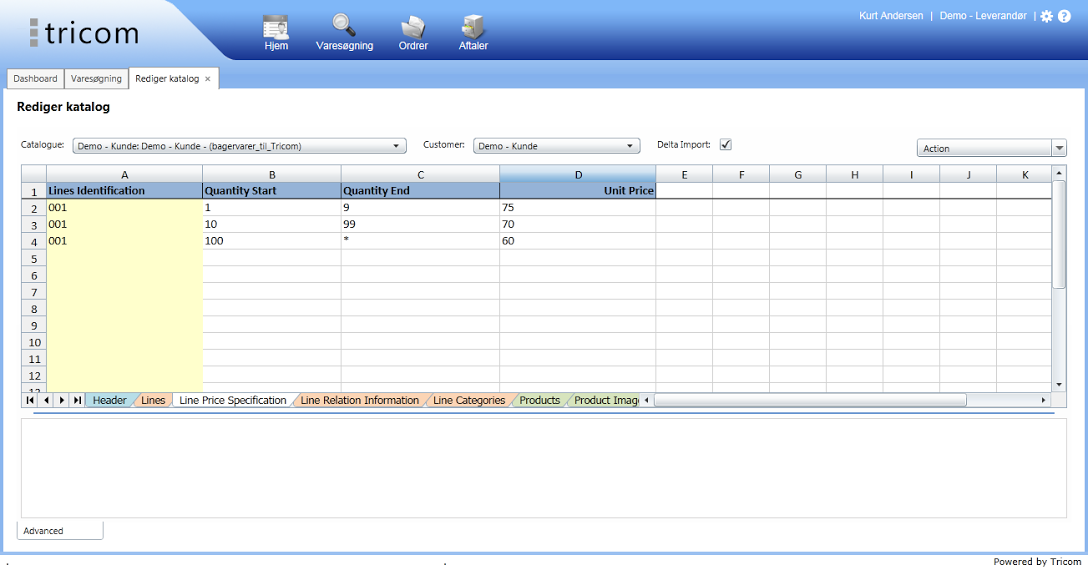Open the Ordrer folder icon
Viewport: 1088px width, 570px height.
413,33
